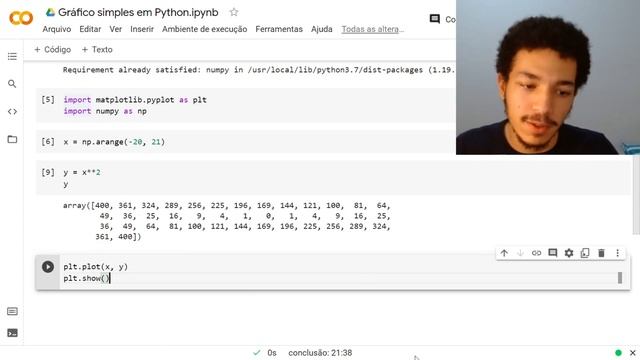Click the execution count [5] on the import cell
640x360 pixels.
coord(48,99)
